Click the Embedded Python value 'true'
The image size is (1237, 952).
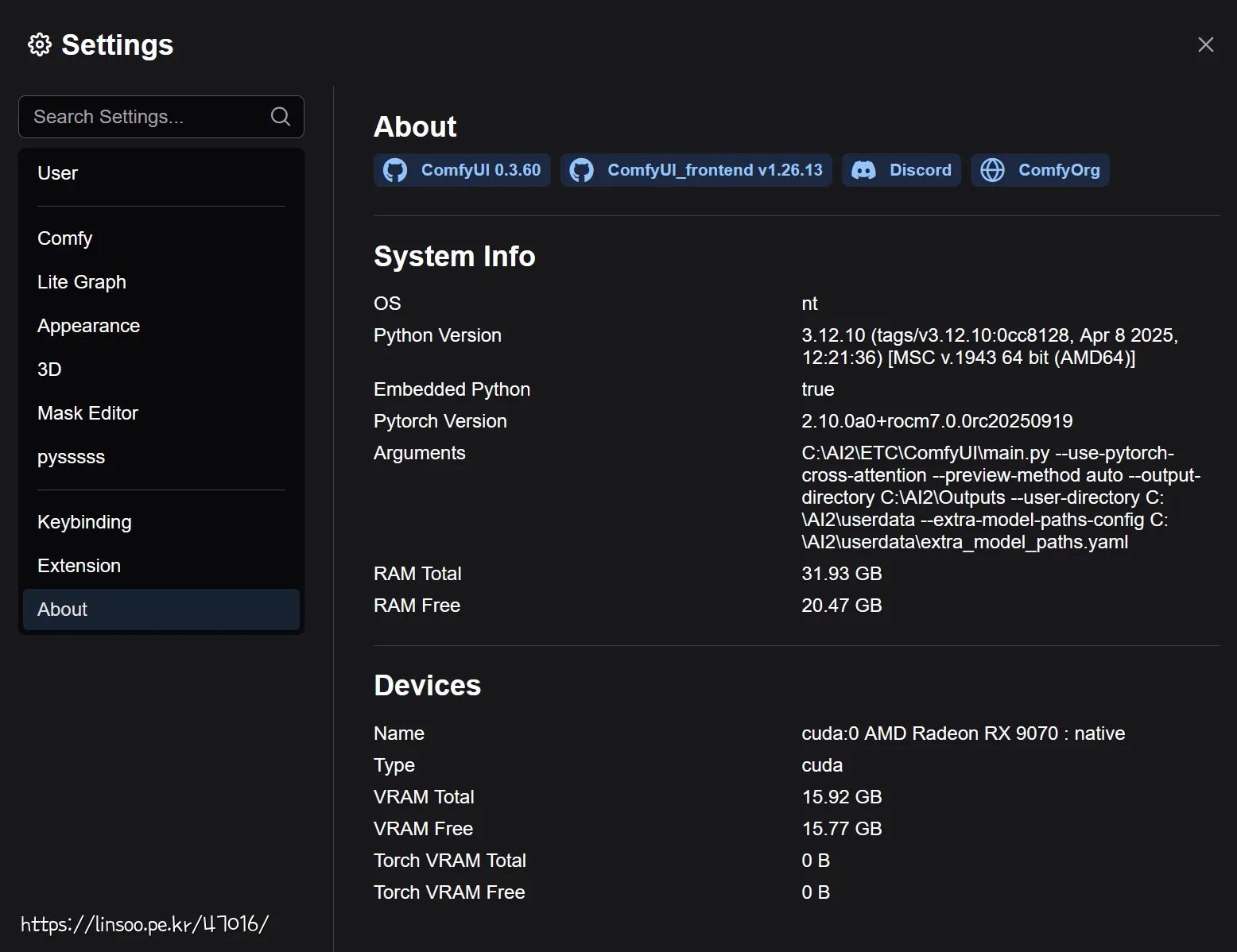(818, 389)
